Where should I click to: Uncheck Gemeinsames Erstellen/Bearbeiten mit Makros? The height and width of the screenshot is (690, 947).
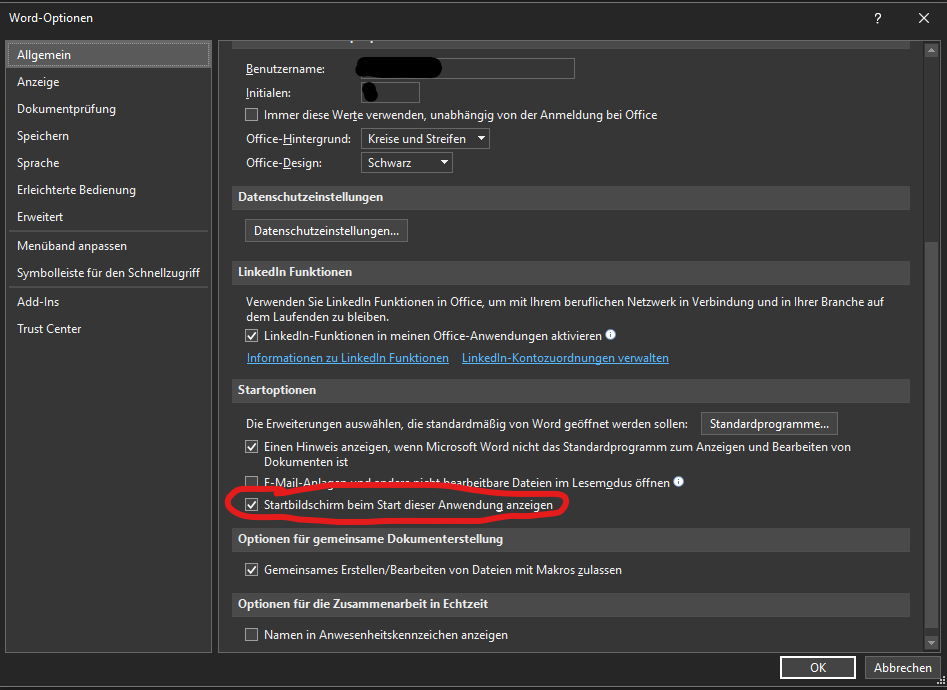tap(251, 570)
